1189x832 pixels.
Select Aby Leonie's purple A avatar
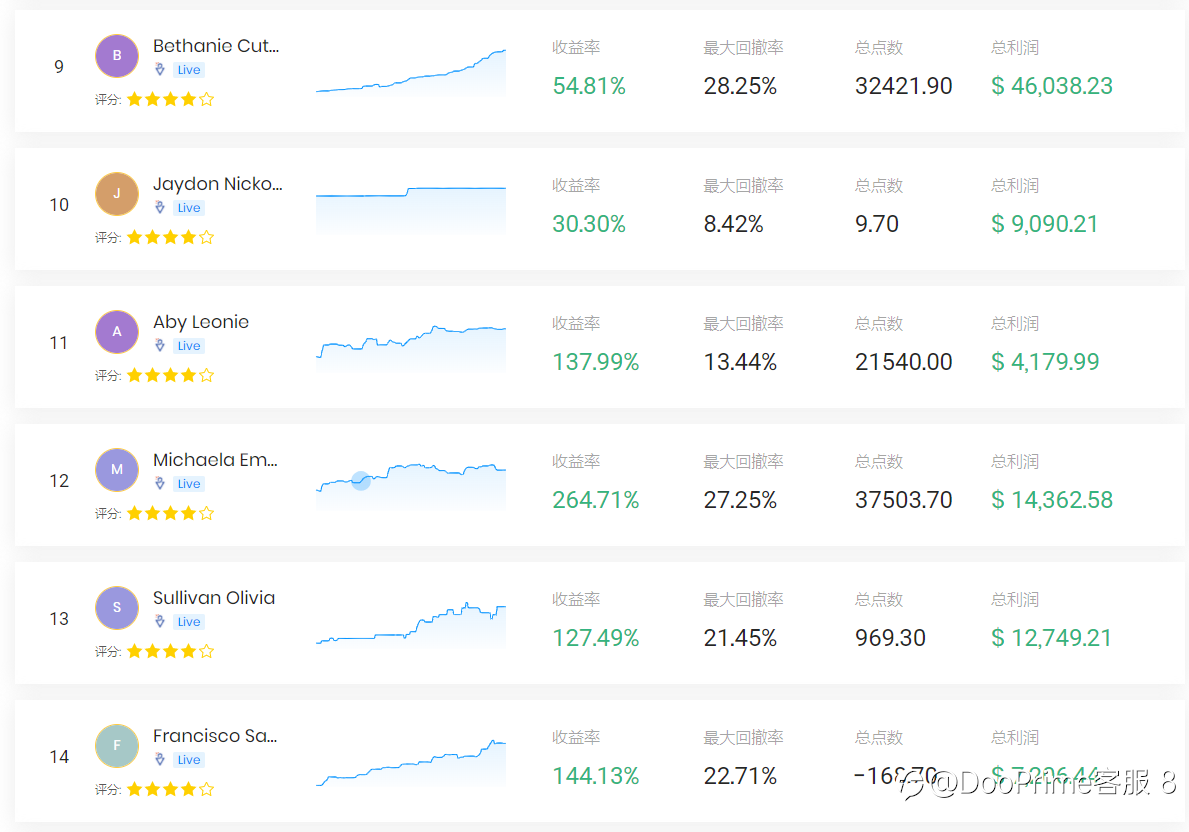tap(117, 331)
